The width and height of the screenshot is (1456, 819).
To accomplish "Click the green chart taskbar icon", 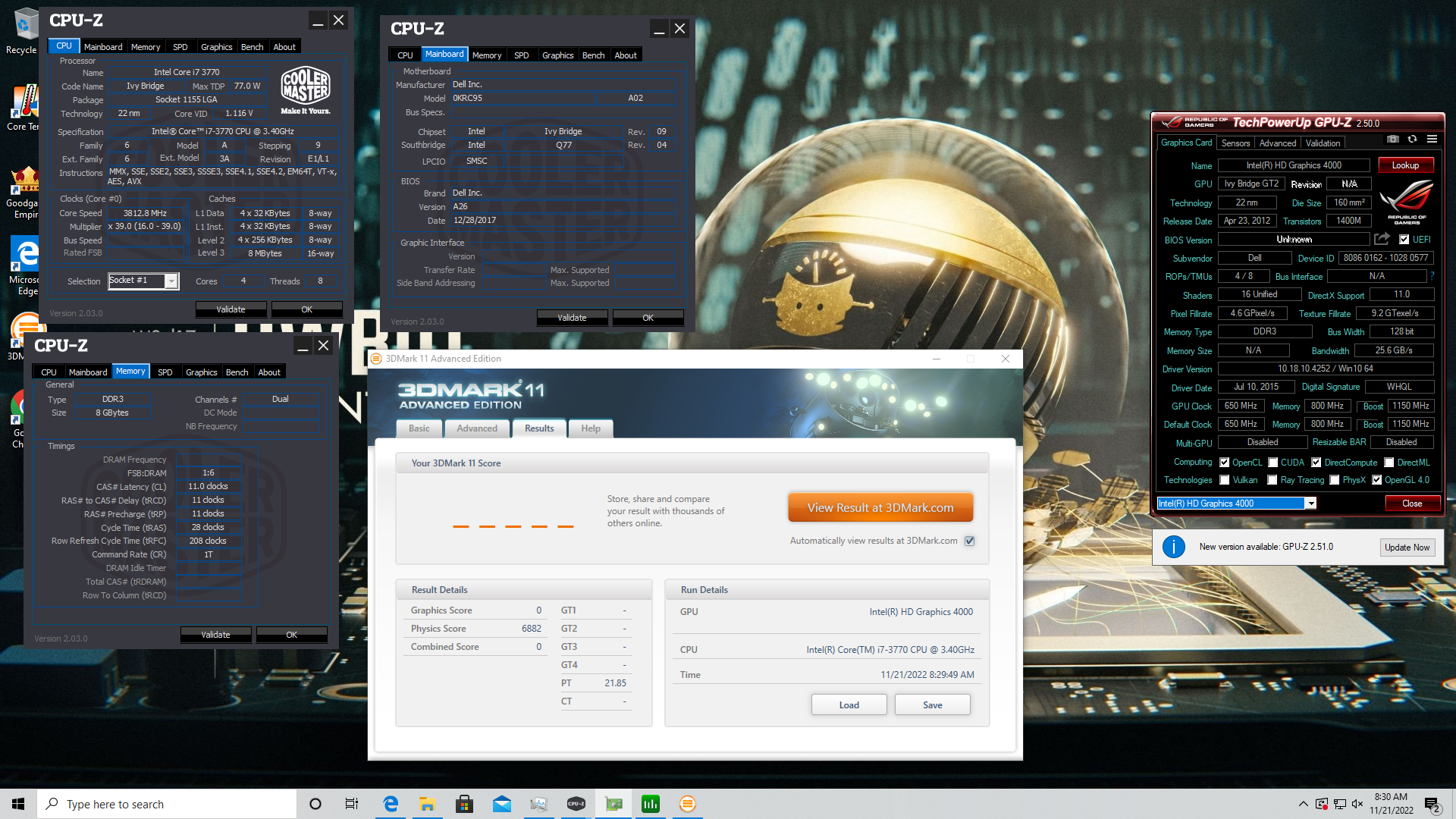I will pyautogui.click(x=650, y=804).
